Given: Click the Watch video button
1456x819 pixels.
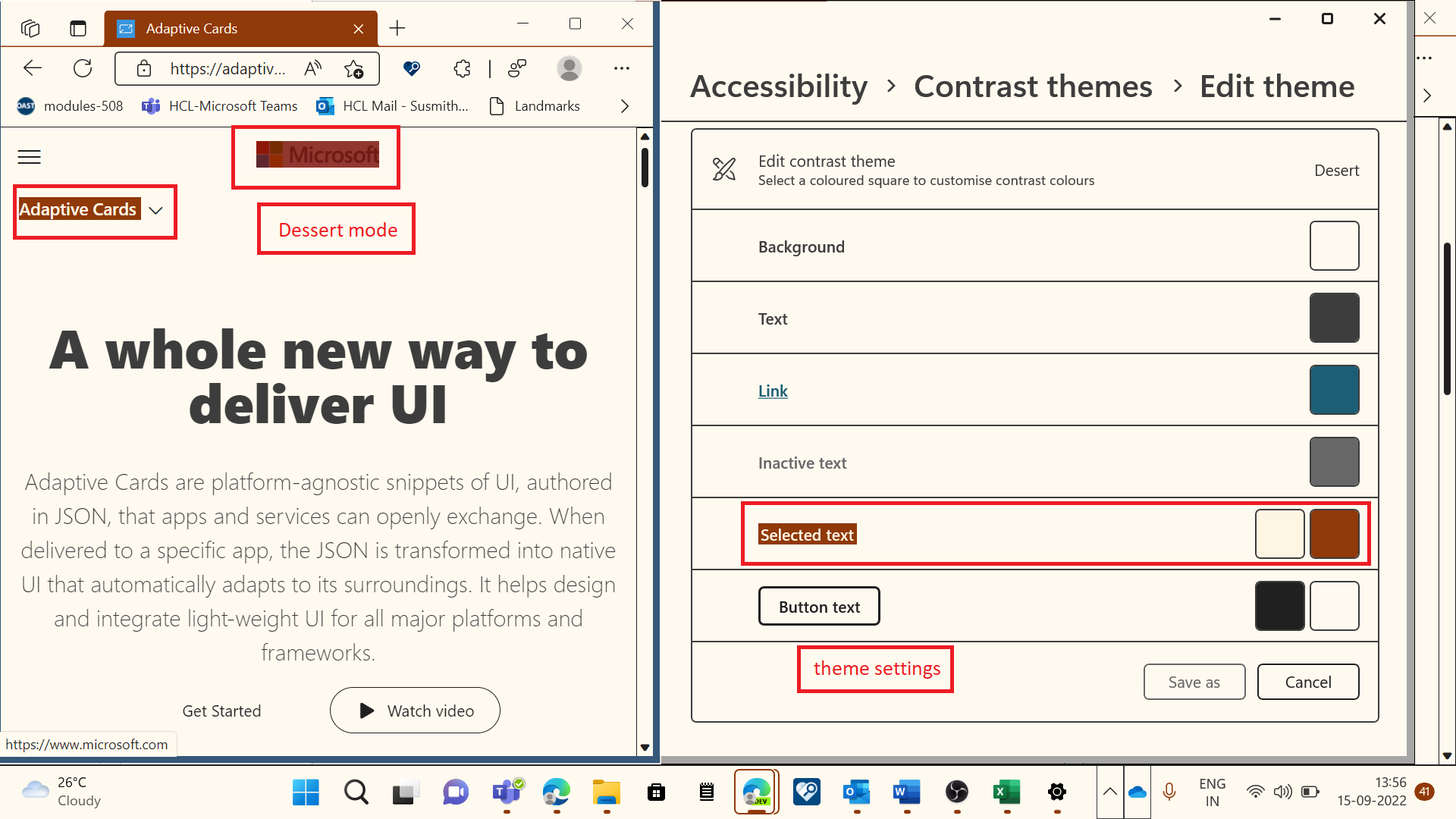Looking at the screenshot, I should point(415,711).
